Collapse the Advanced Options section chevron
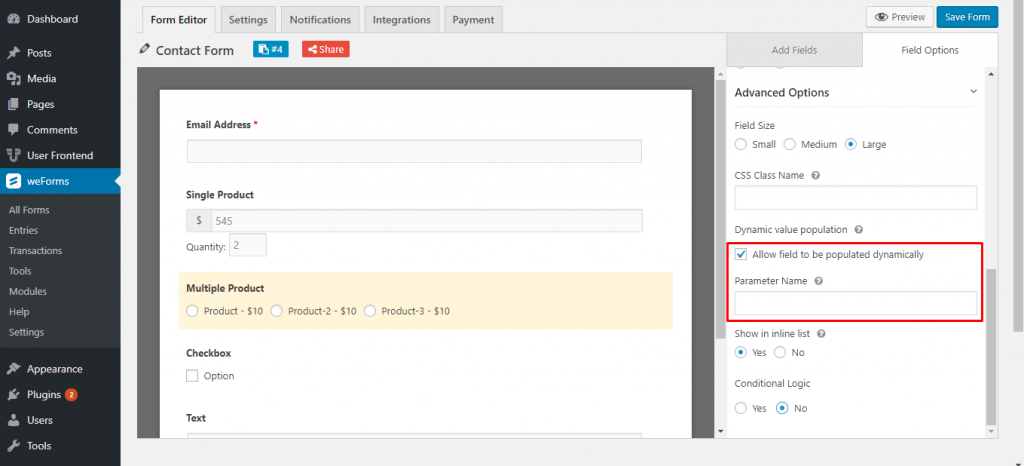 point(973,92)
